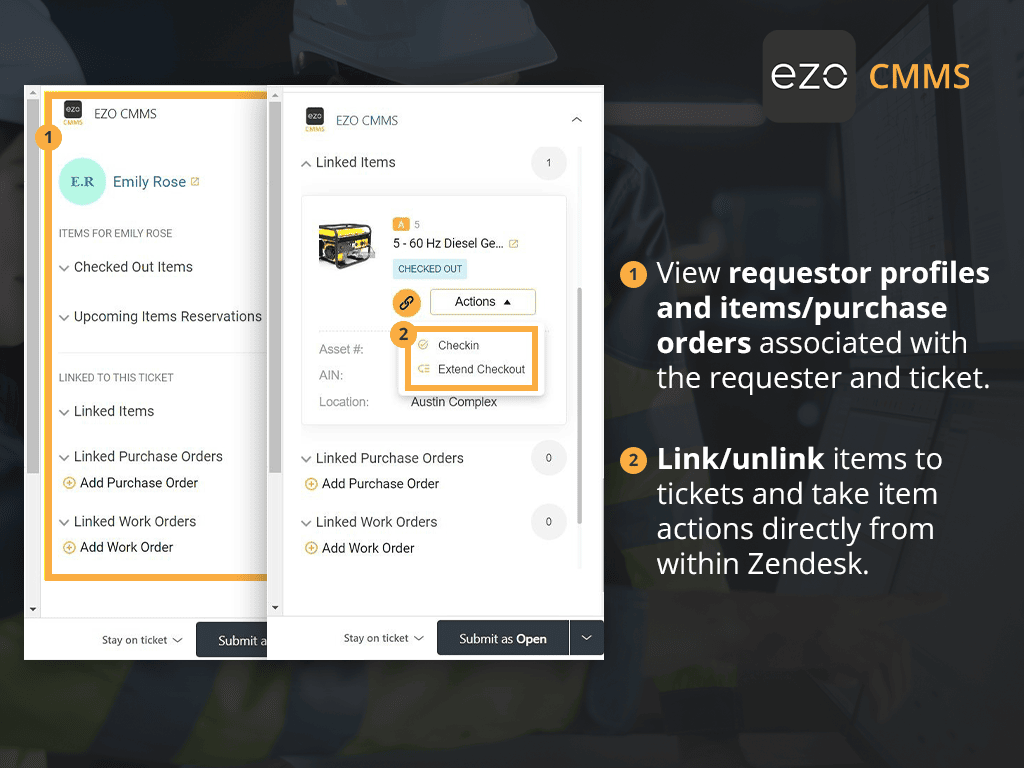
Task: Click the orange unlink chain icon
Action: (405, 301)
